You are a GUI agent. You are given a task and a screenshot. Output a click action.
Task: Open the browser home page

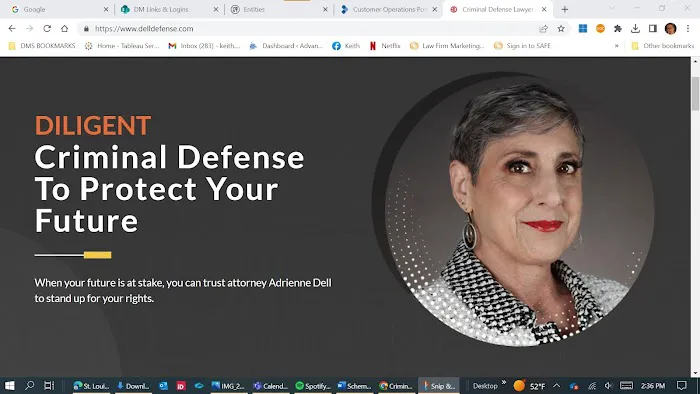65,29
